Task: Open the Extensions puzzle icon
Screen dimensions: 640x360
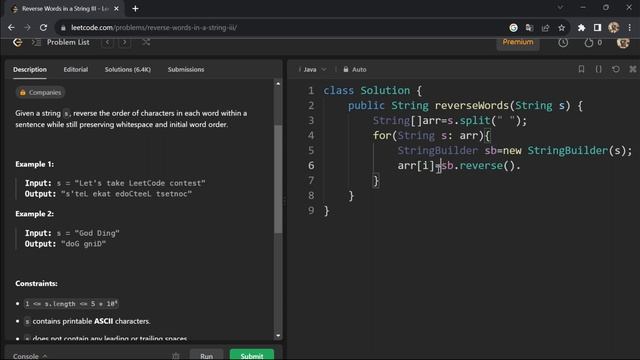Action: 581,28
